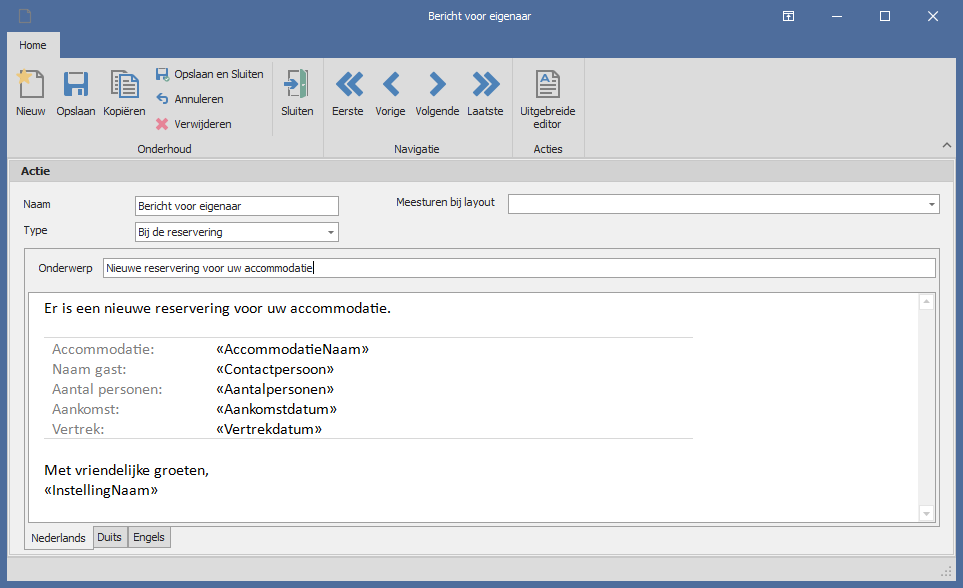Click the message scrollbar up arrow
This screenshot has width=963, height=588.
pyautogui.click(x=926, y=302)
